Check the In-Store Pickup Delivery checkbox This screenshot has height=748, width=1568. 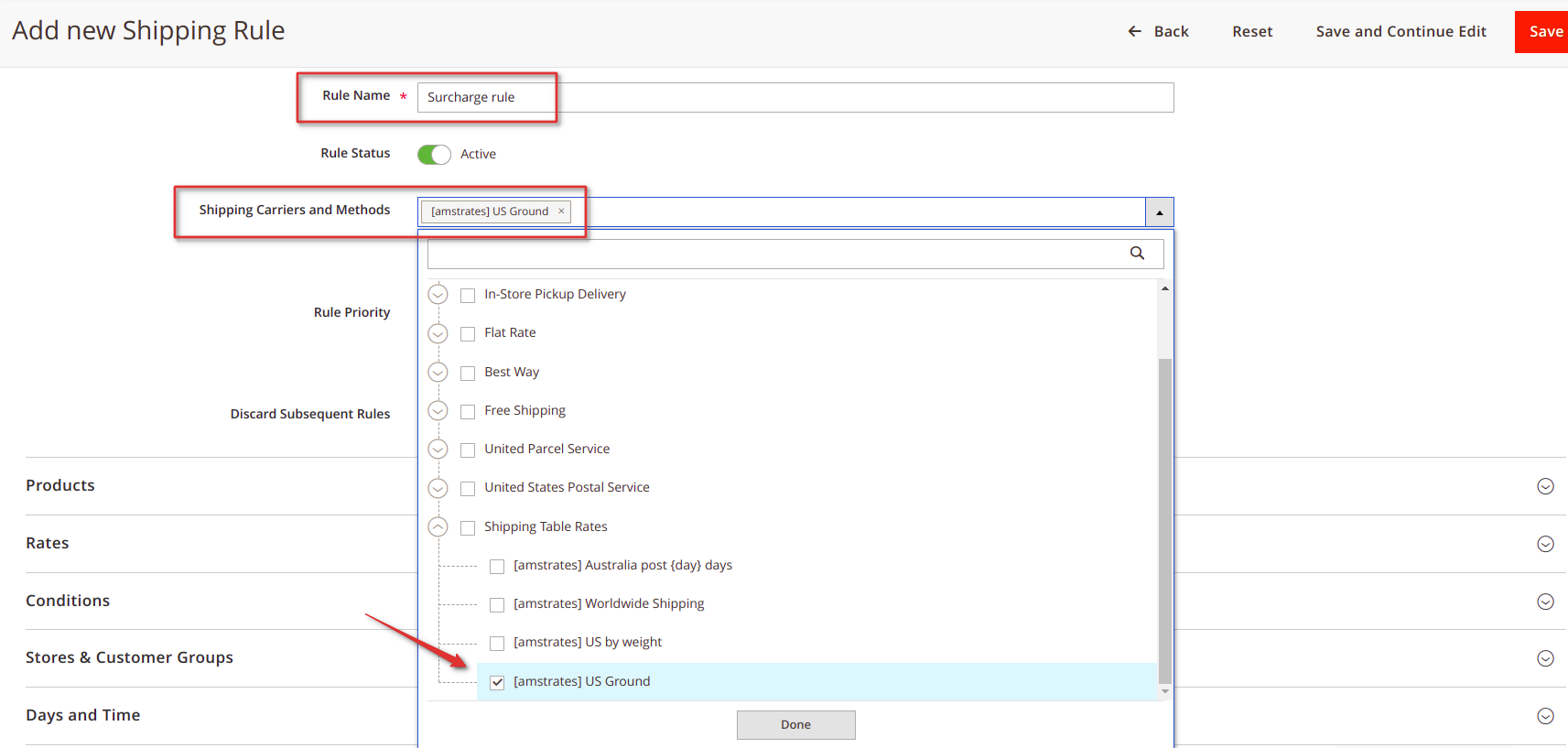tap(468, 296)
